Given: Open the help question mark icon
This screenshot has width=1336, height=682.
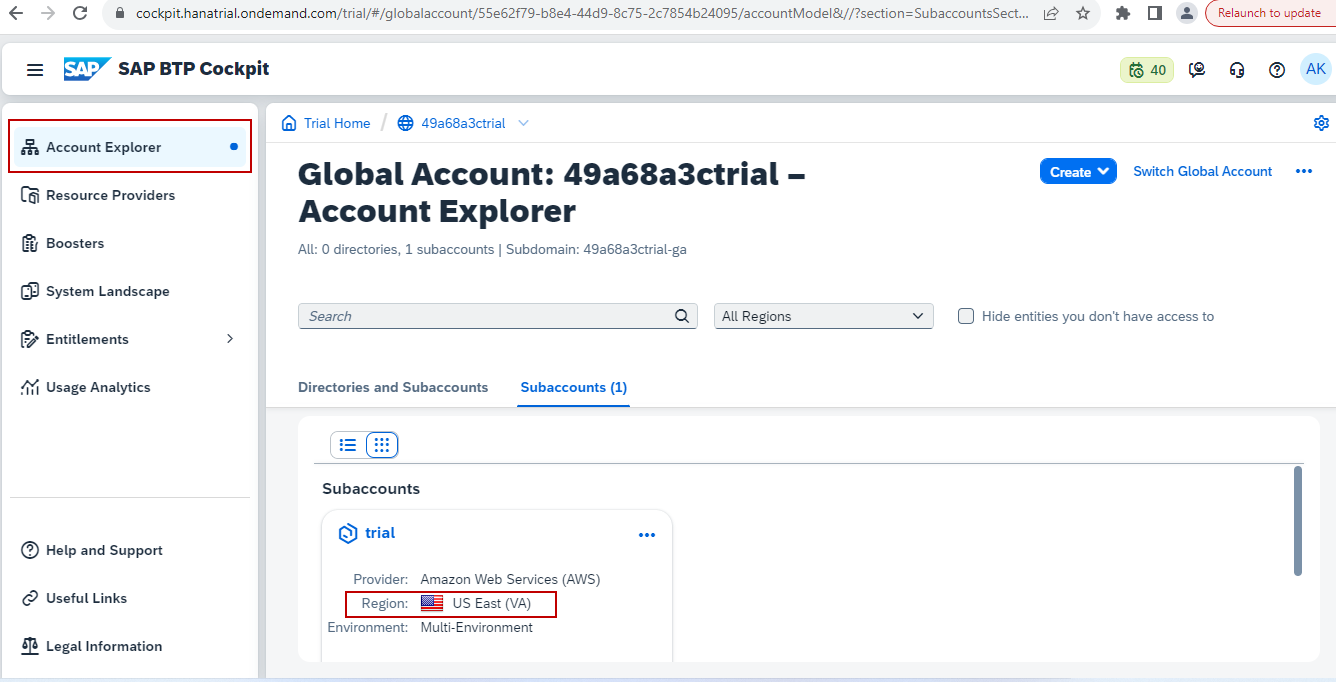Looking at the screenshot, I should pos(1277,70).
